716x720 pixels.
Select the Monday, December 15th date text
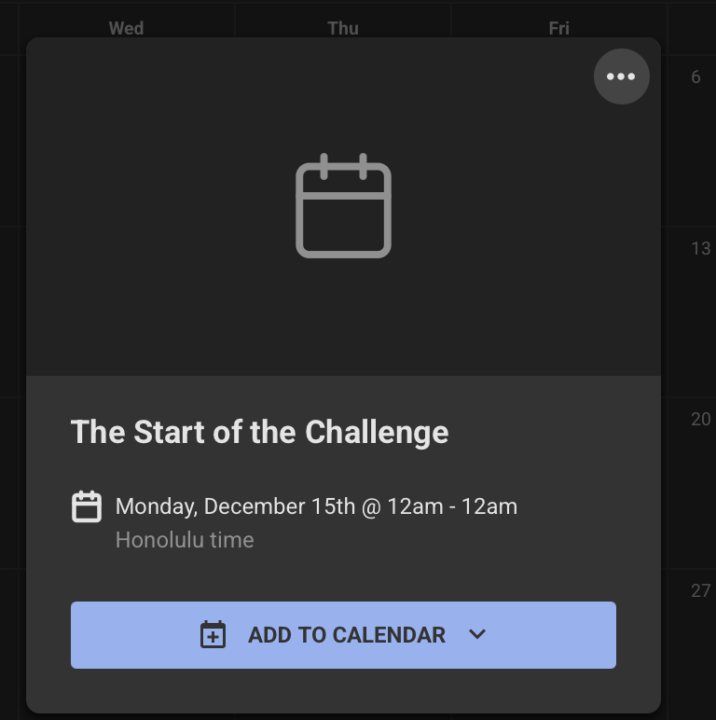(x=234, y=506)
